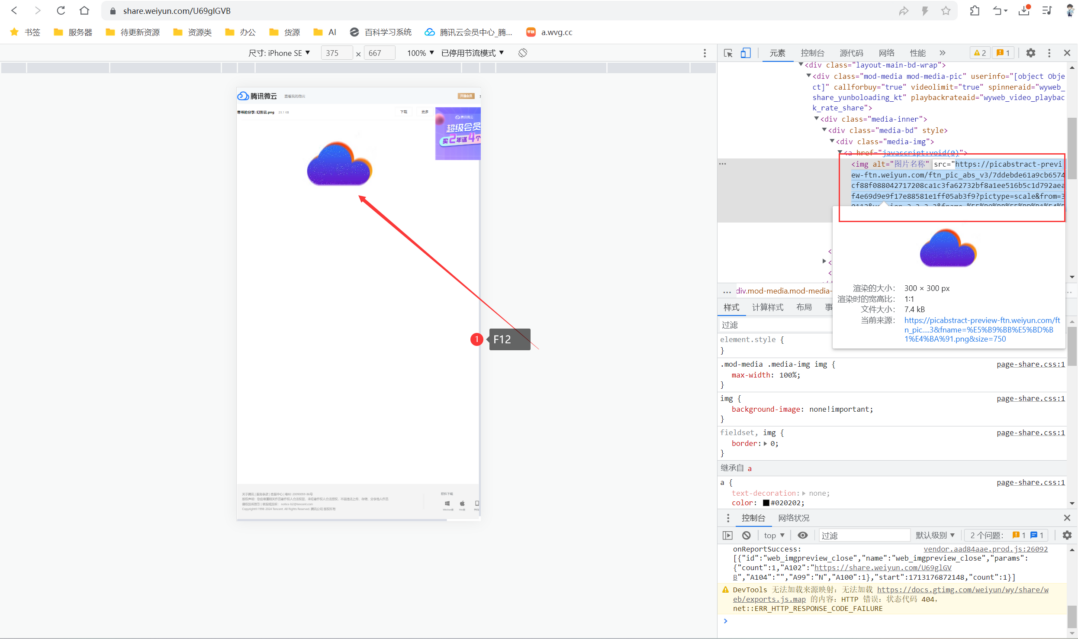Open the 'top' JavaScript context dropdown
The width and height of the screenshot is (1078, 639).
(773, 535)
